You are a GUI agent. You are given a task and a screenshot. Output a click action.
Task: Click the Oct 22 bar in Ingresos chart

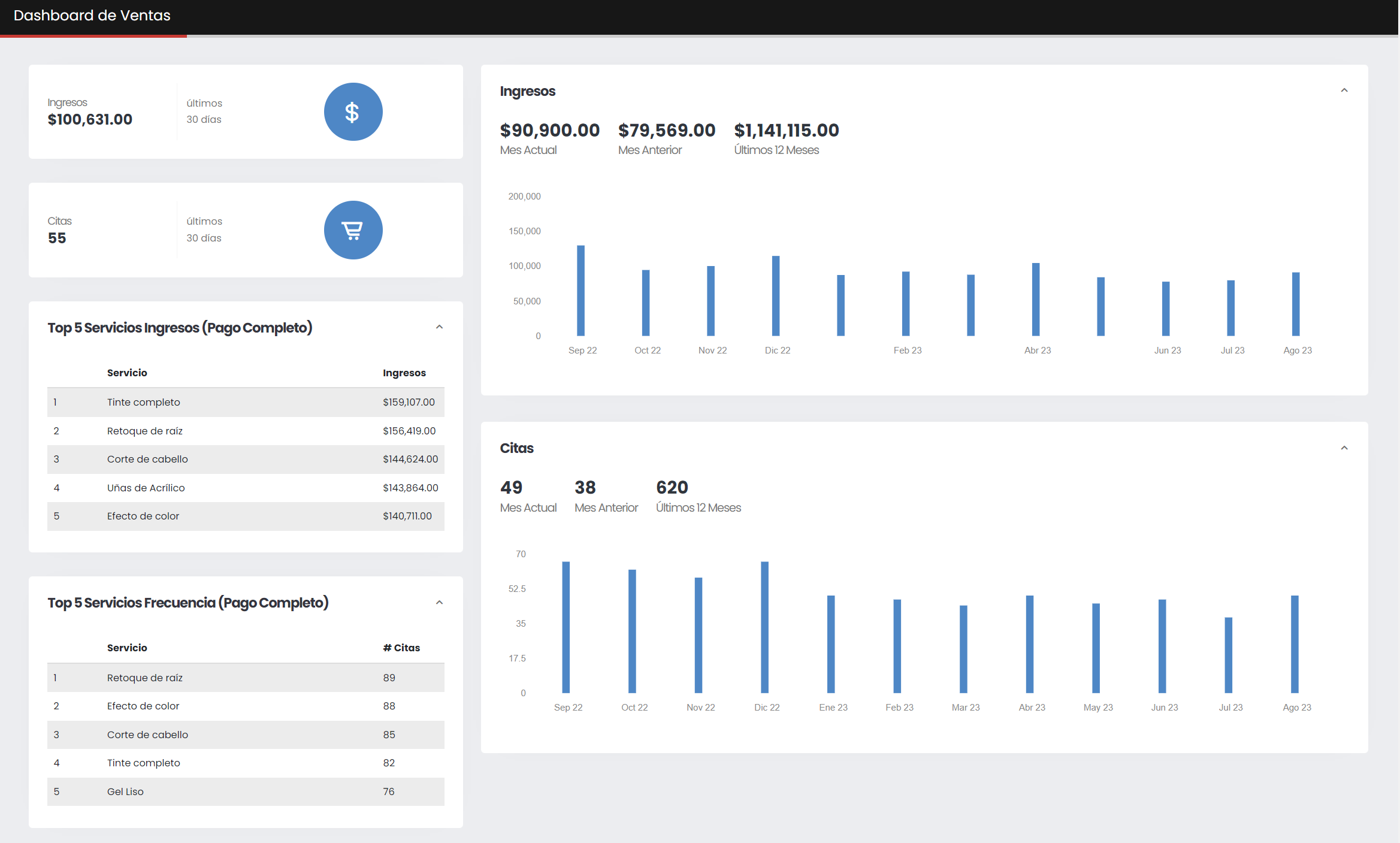tap(646, 303)
